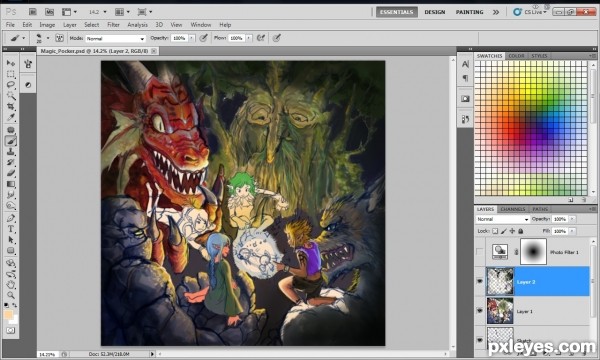
Task: Select the Lasso tool
Action: pos(11,85)
